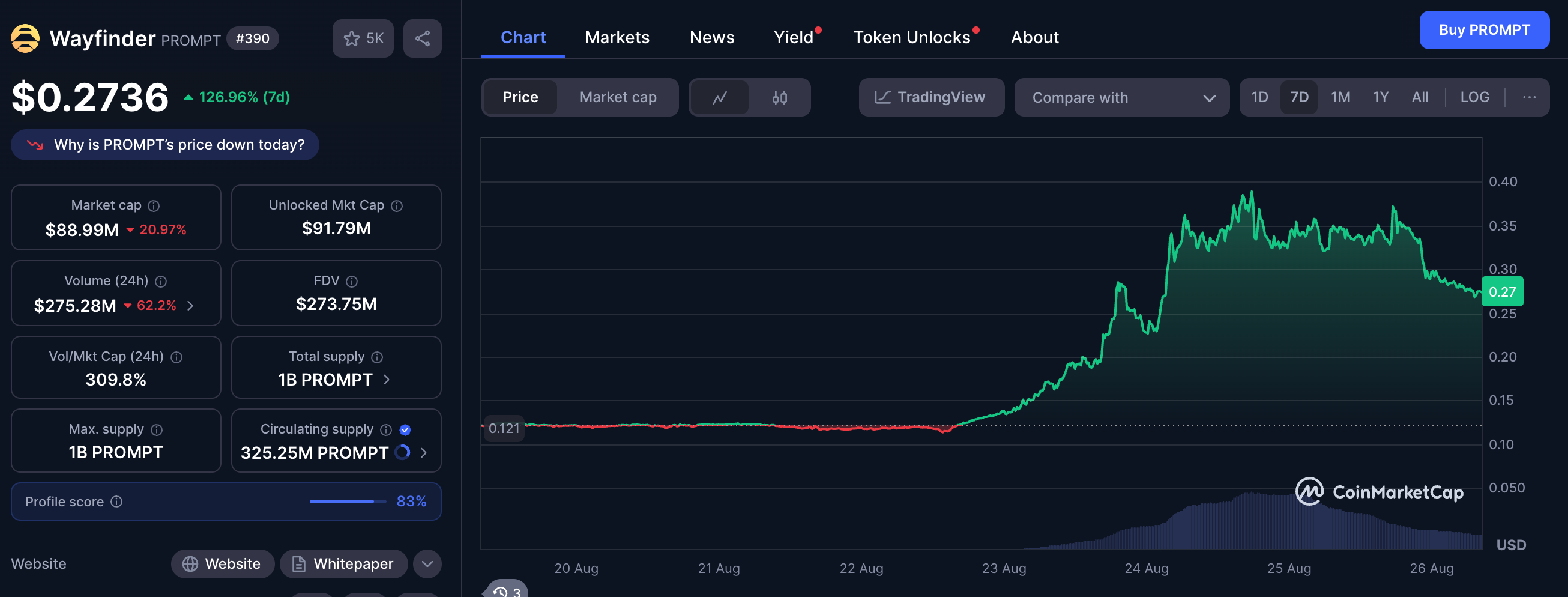Screen dimensions: 1568x597
Task: Click the globe icon on Website button
Action: 190,564
